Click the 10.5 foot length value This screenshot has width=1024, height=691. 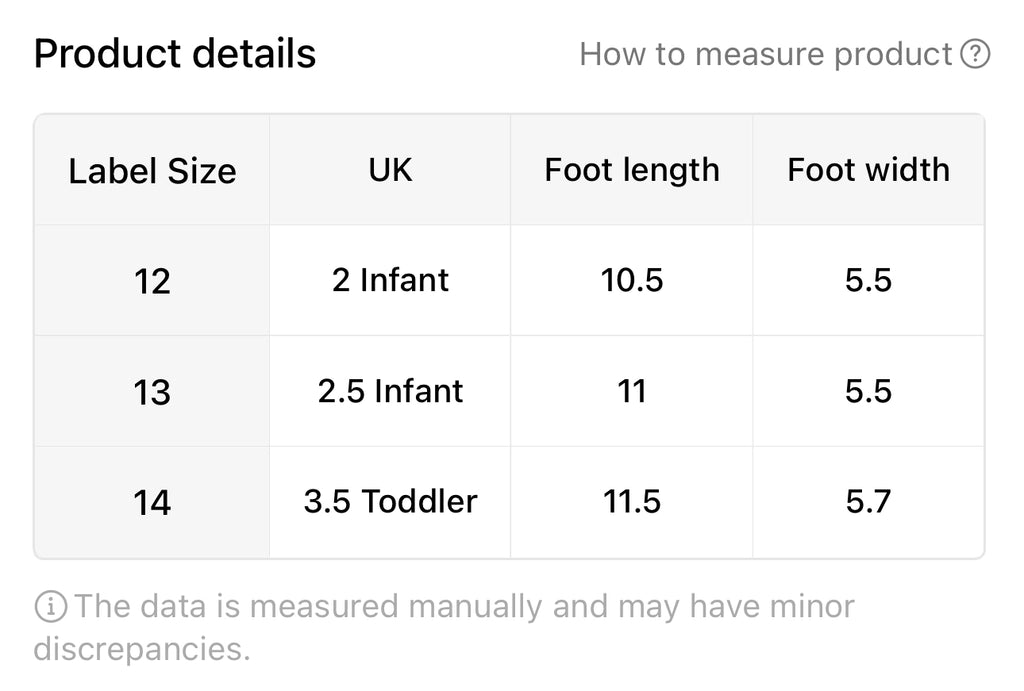(632, 280)
